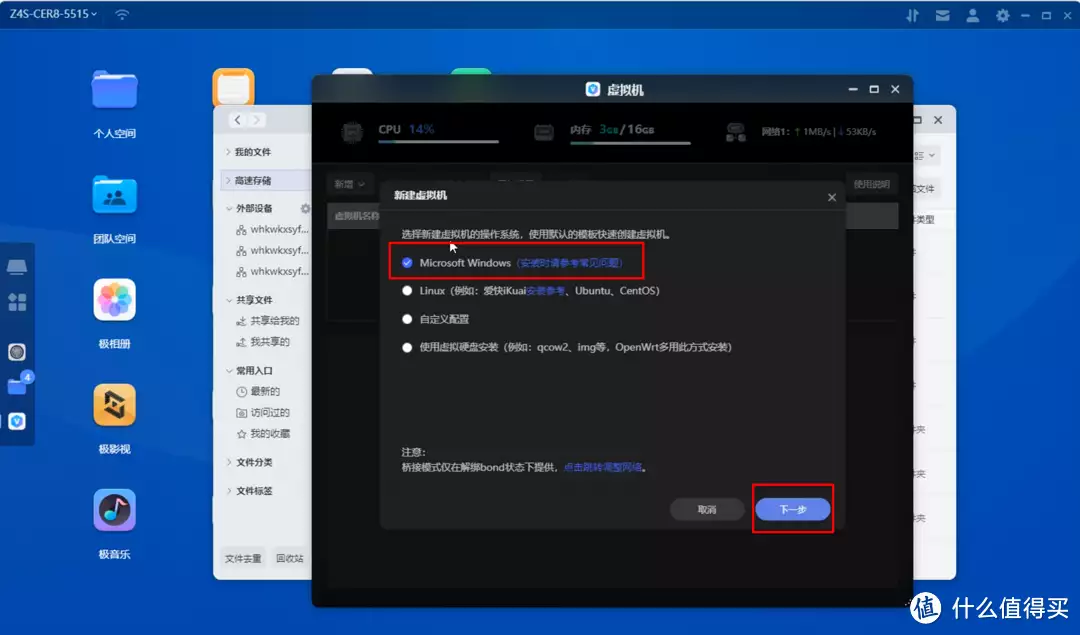
Task: Open the settings gear in top bar
Action: click(1002, 15)
